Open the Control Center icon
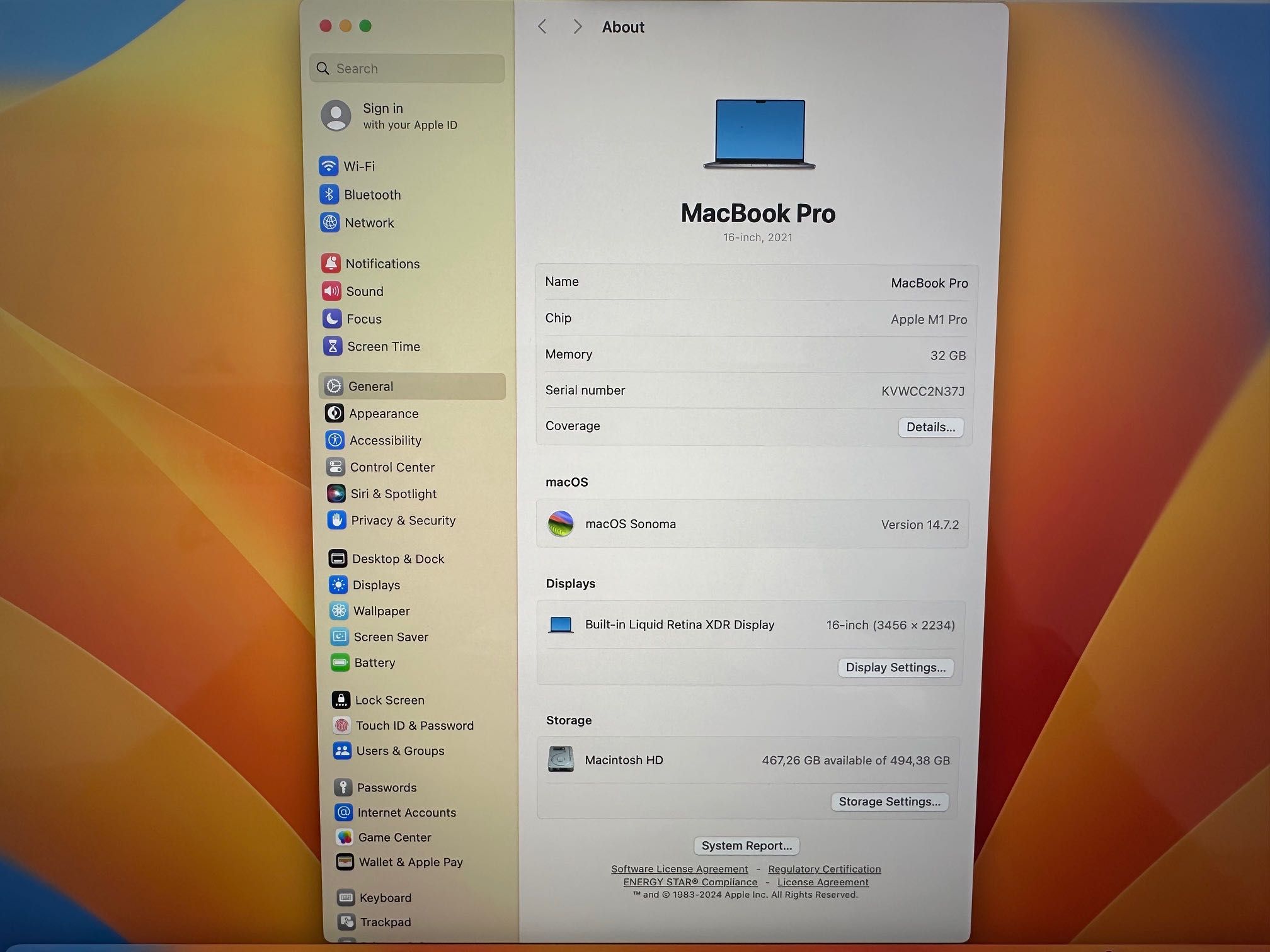Viewport: 1270px width, 952px height. (336, 467)
